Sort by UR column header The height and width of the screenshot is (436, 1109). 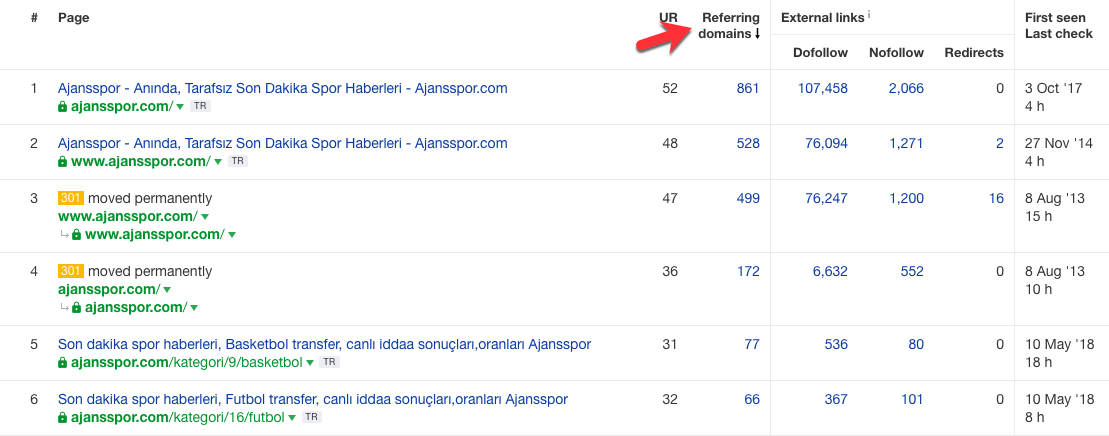[668, 18]
